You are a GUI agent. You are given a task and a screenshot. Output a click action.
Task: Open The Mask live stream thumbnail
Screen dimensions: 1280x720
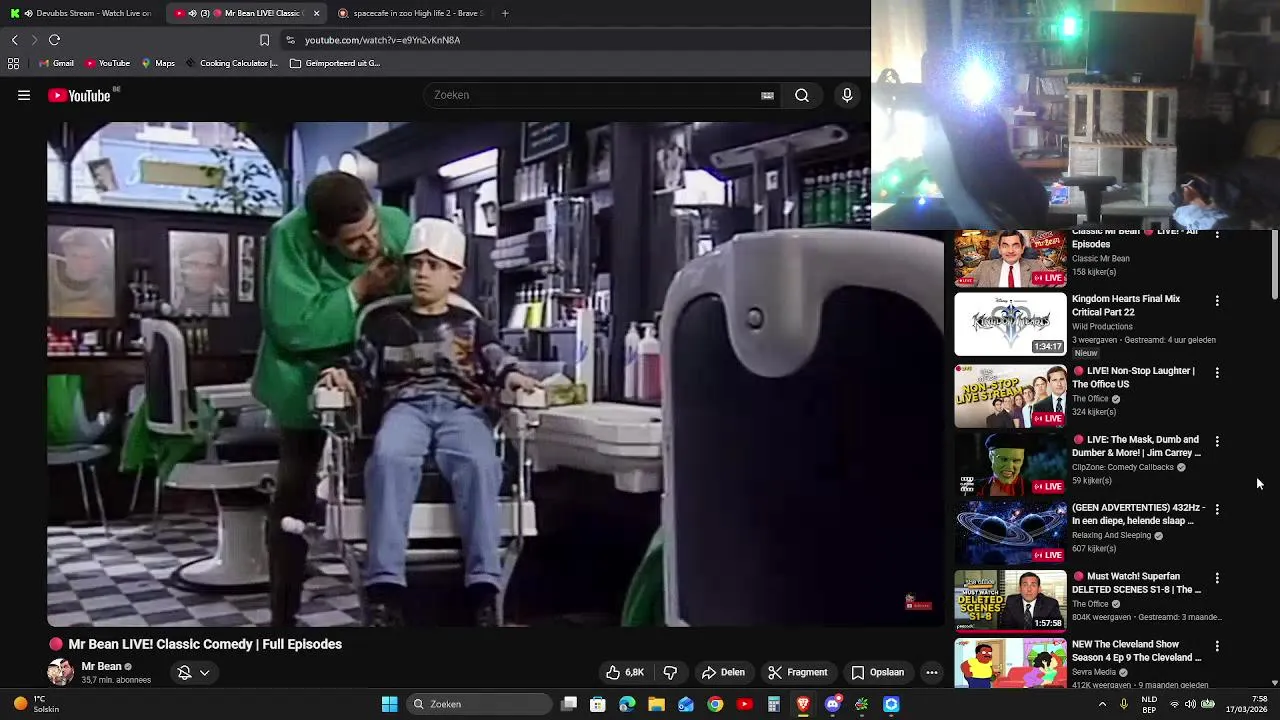click(x=1010, y=464)
